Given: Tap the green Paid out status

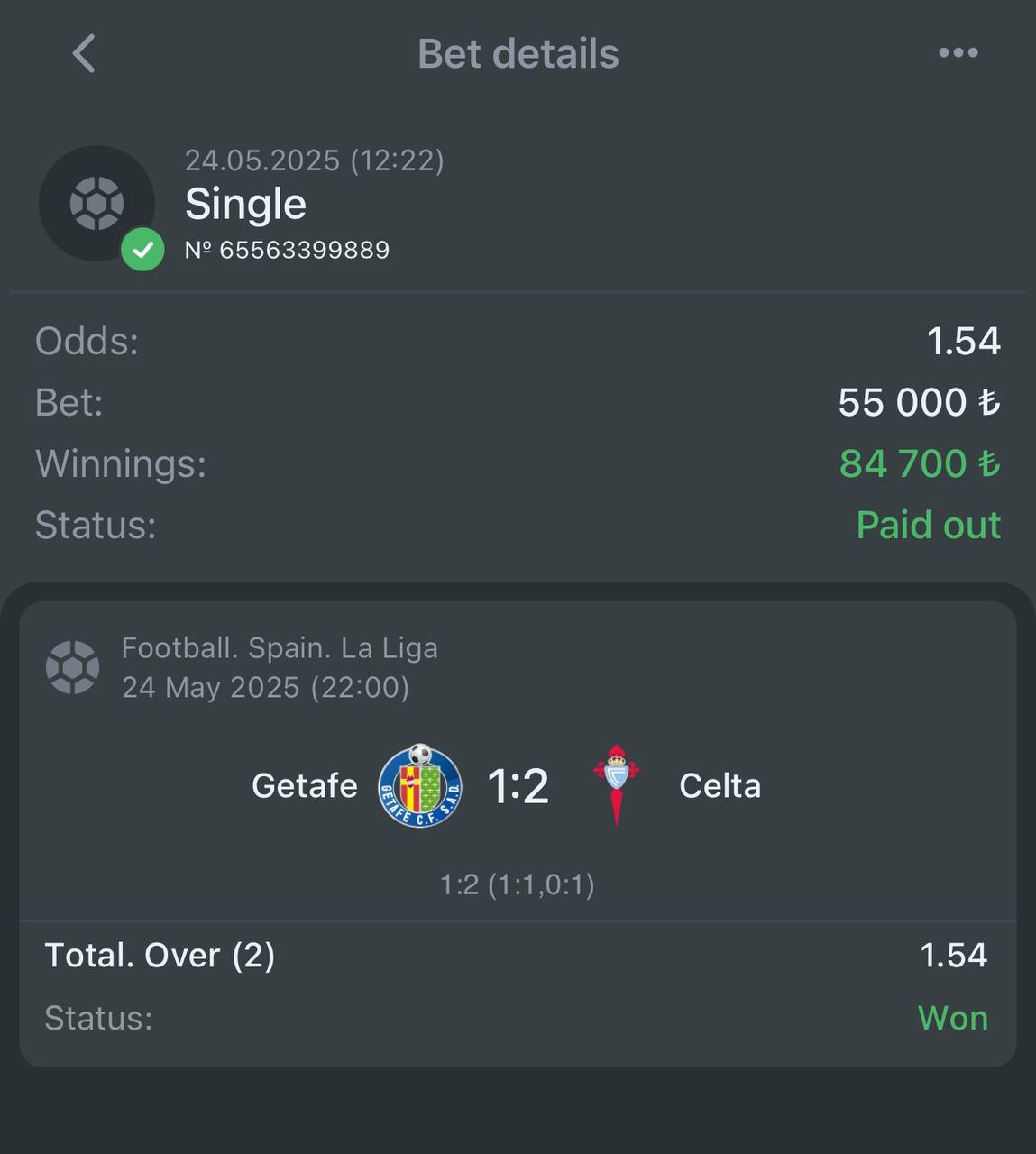Looking at the screenshot, I should [x=929, y=525].
